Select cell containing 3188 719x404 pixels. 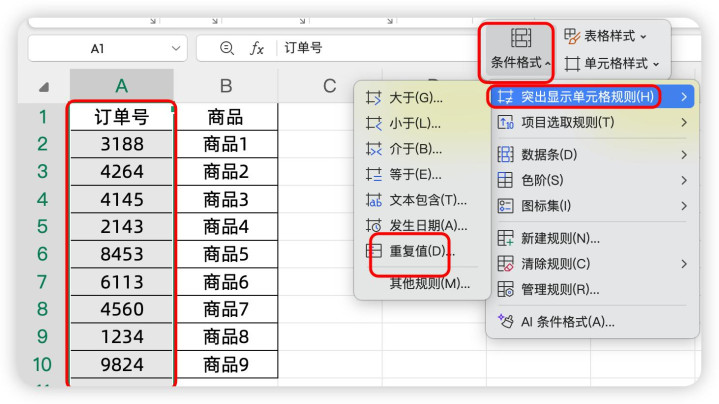[122, 144]
